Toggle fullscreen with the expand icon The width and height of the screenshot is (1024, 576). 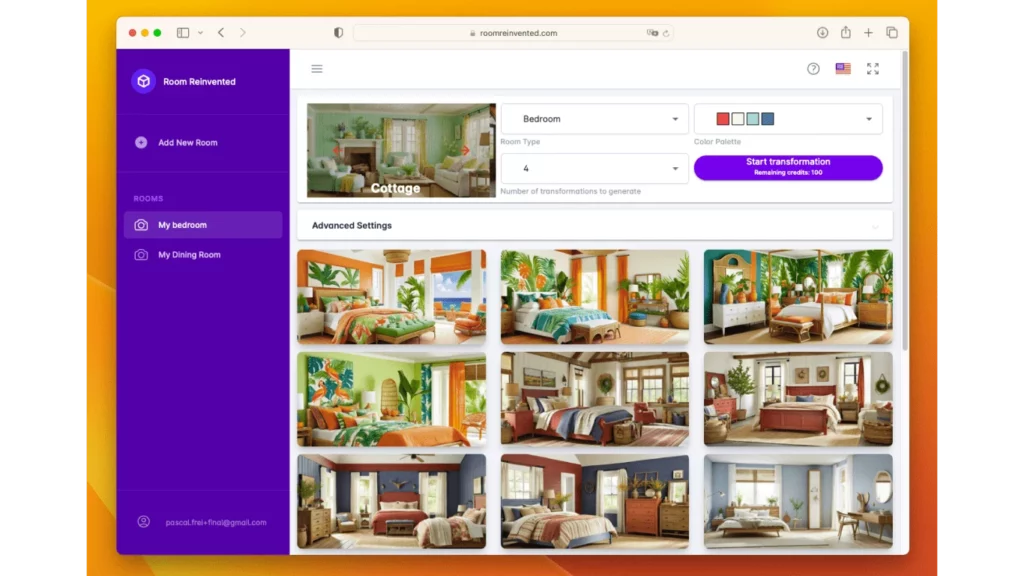(x=873, y=69)
